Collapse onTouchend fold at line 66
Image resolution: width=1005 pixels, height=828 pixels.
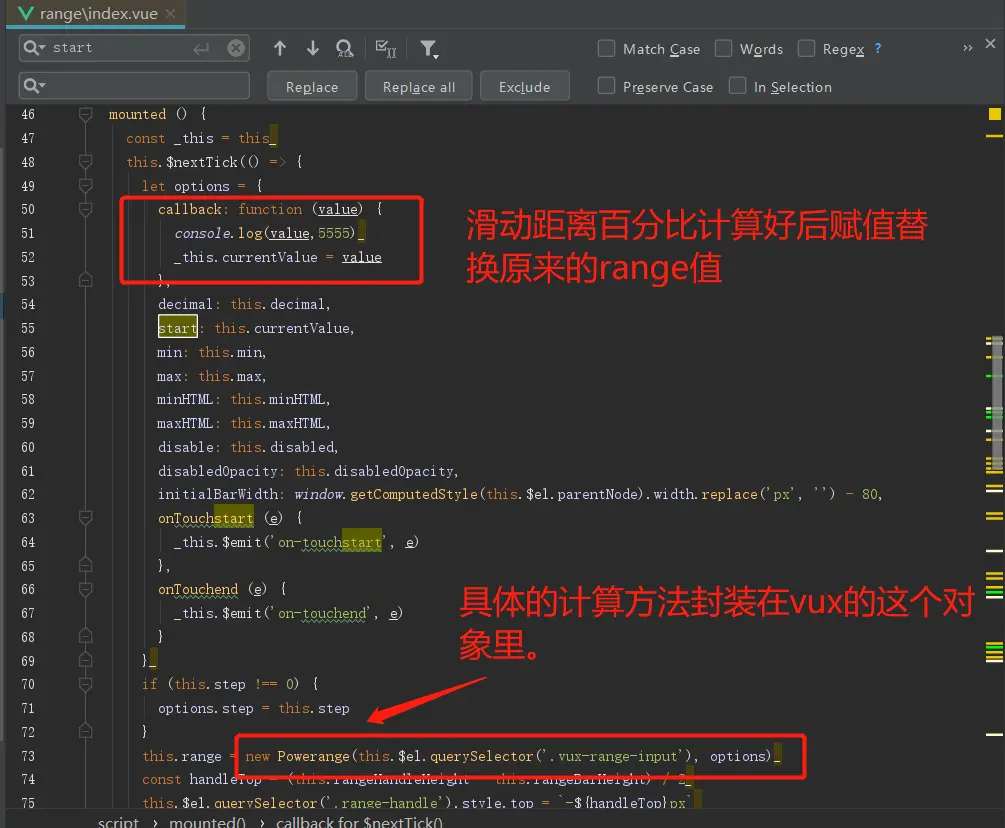85,589
